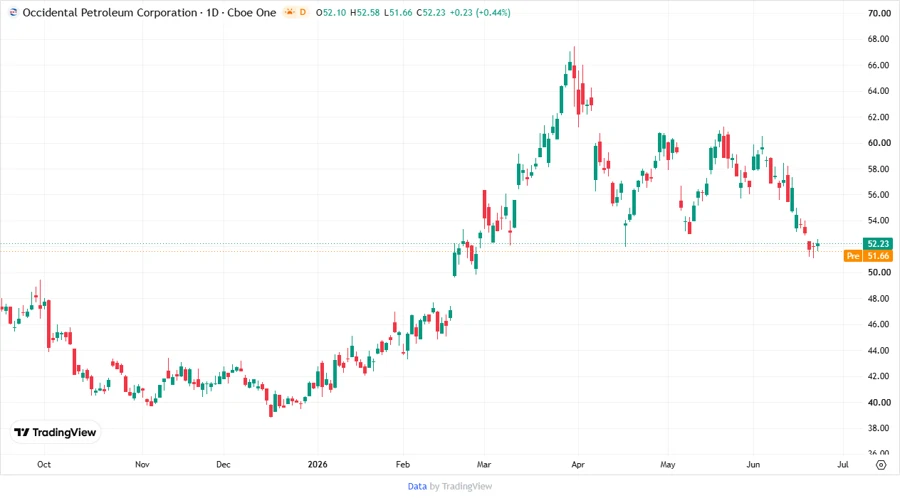Click the H52.58 high value
The width and height of the screenshot is (900, 498).
tap(365, 12)
